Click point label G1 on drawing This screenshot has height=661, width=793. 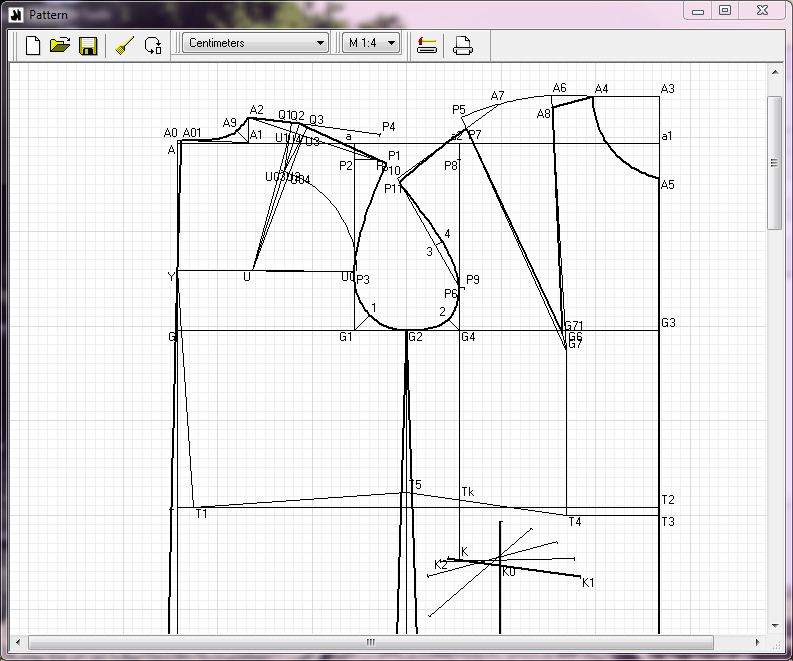point(345,337)
